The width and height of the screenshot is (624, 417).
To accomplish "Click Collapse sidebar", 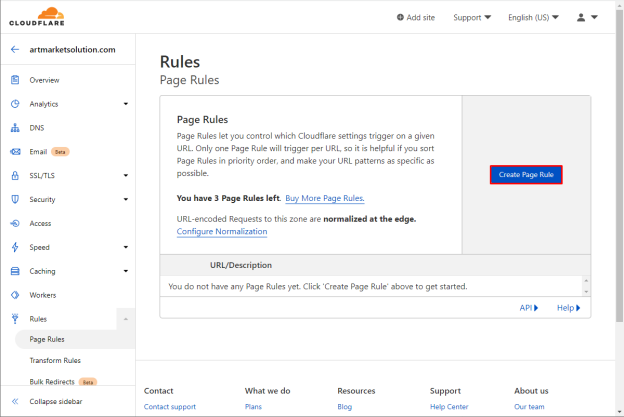I will click(x=56, y=401).
